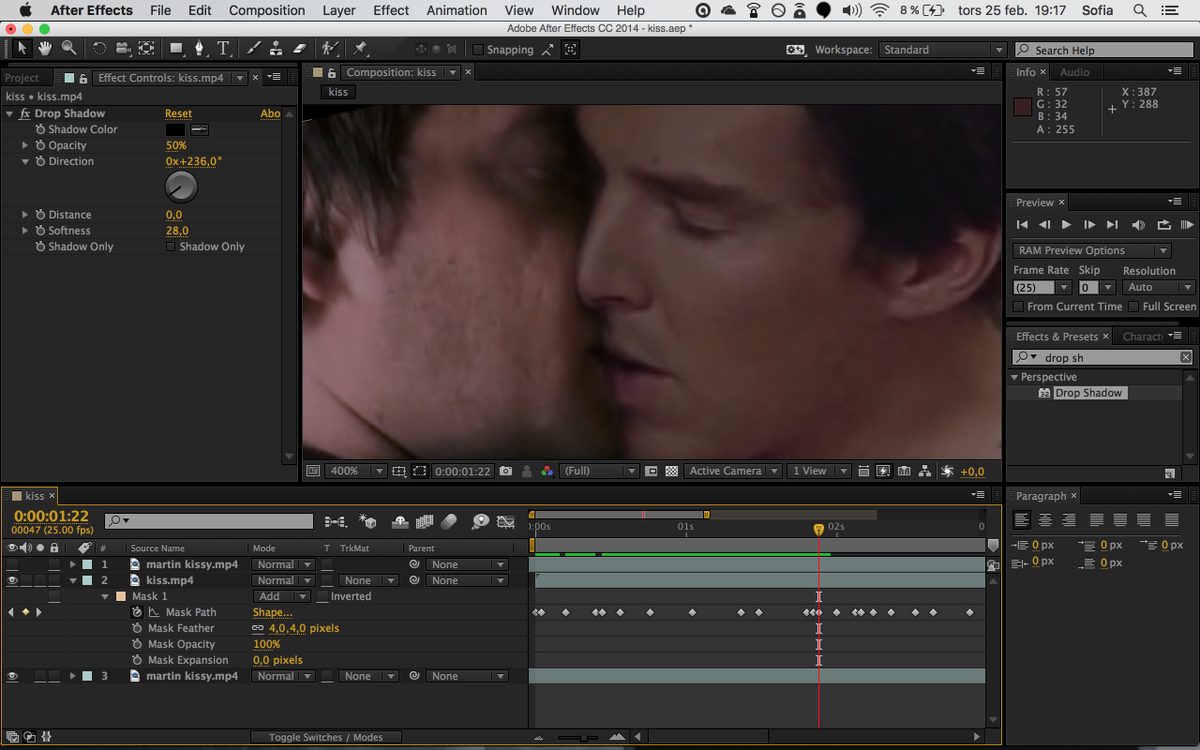Expand the Opacity property of Drop Shadow
Image resolution: width=1200 pixels, height=750 pixels.
click(x=26, y=145)
